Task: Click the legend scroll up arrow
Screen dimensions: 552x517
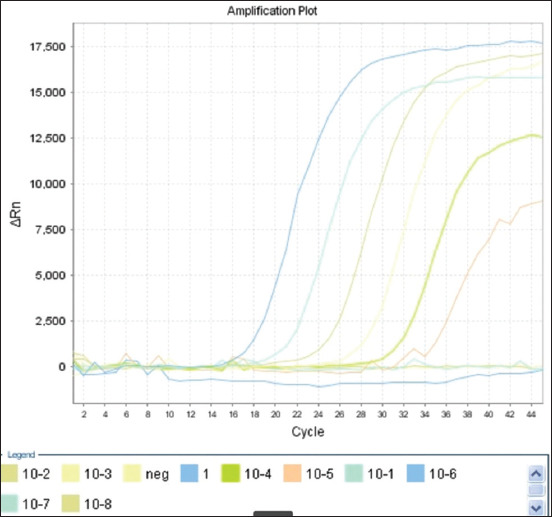Action: [x=537, y=474]
